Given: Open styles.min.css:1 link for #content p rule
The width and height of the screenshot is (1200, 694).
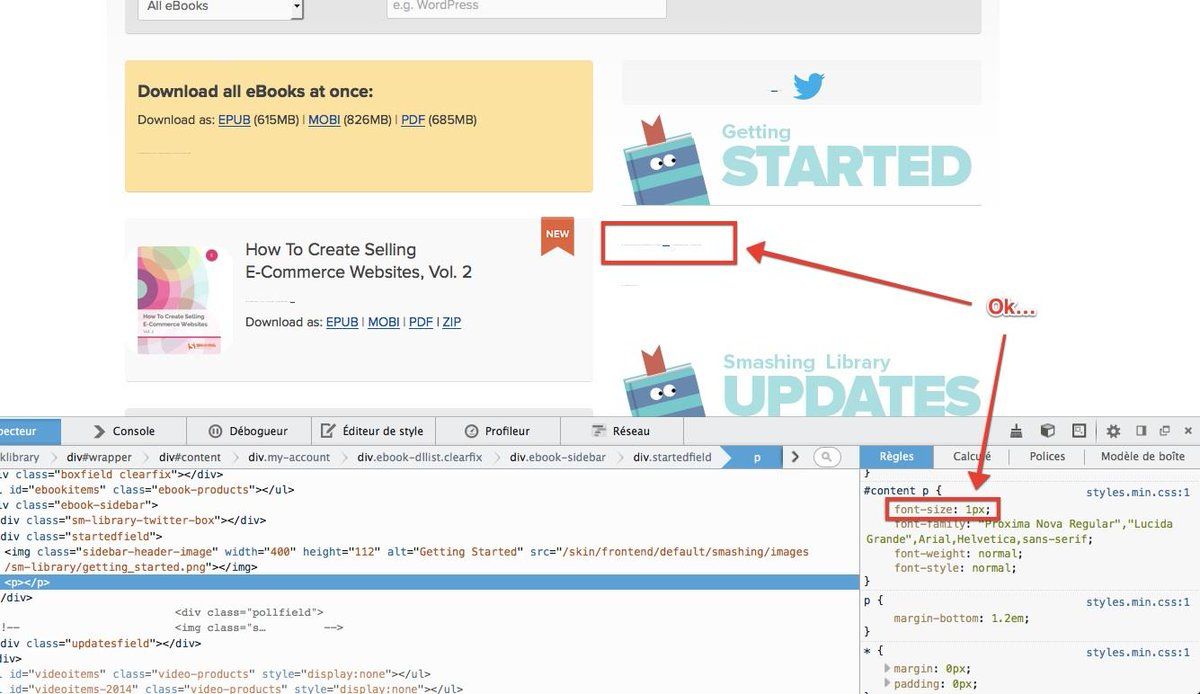Looking at the screenshot, I should 1138,493.
